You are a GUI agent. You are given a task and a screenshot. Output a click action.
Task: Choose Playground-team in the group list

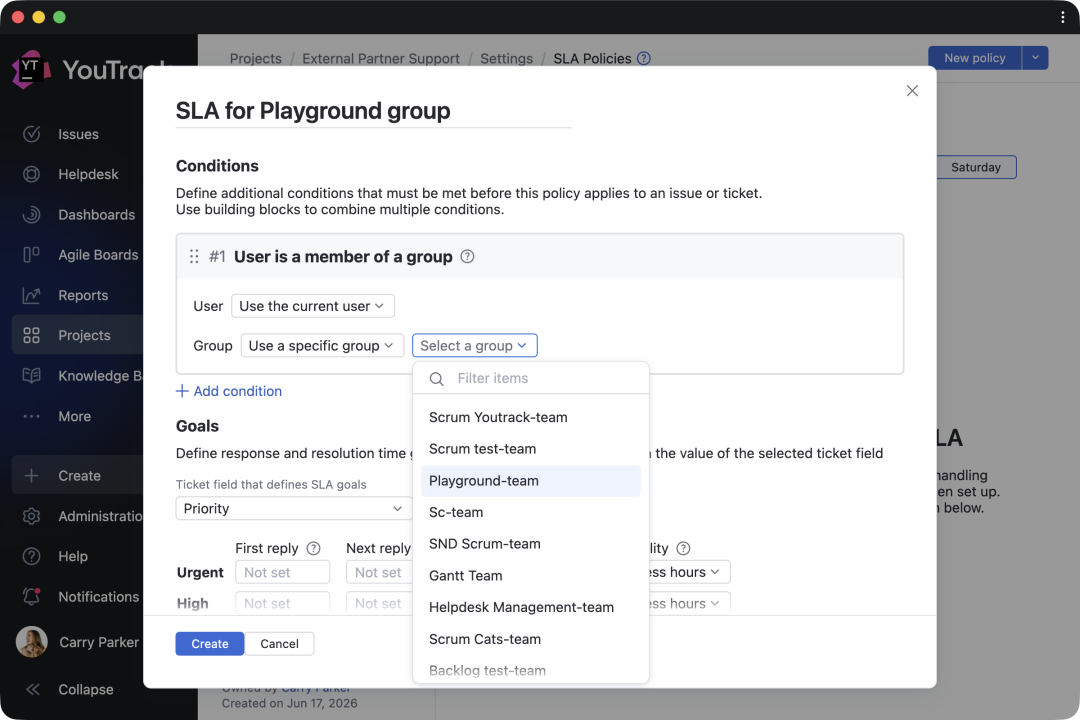point(530,480)
